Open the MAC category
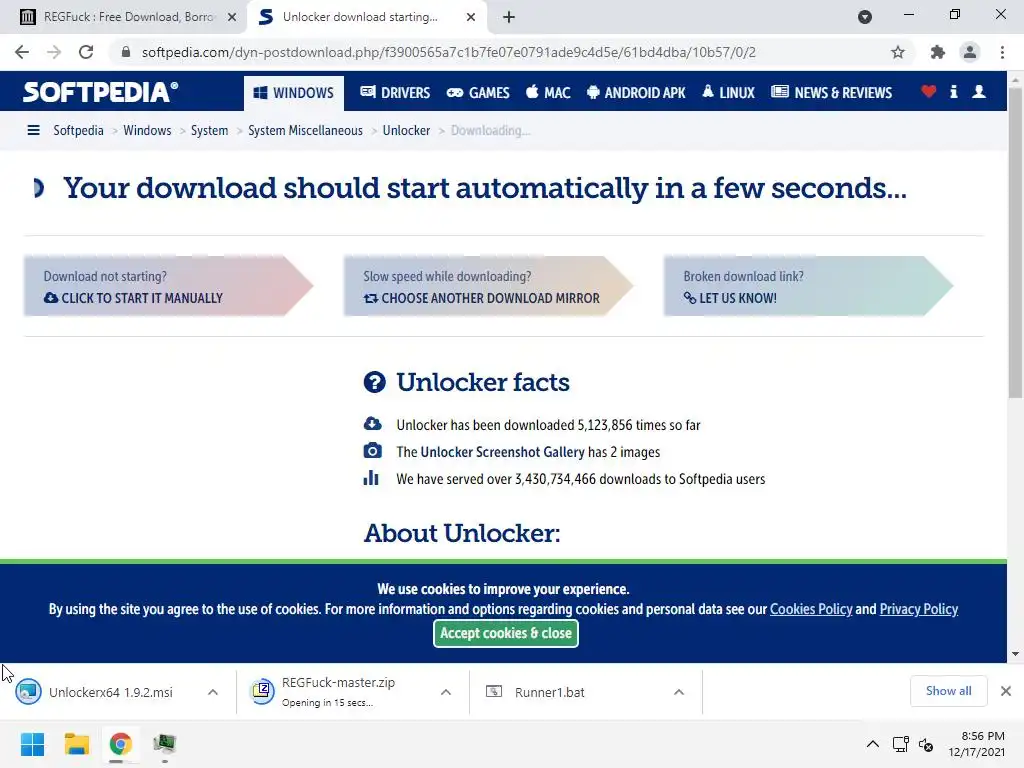Screen dimensions: 1024x768 pyautogui.click(x=549, y=93)
